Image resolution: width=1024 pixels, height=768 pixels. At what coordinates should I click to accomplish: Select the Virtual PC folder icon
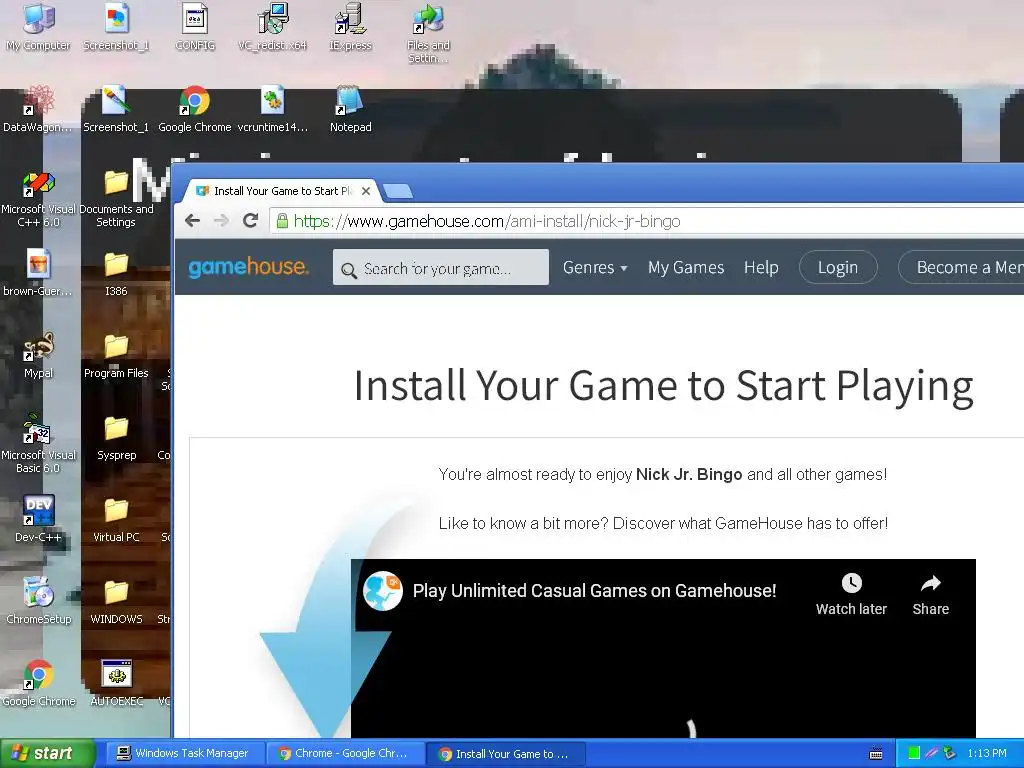(x=116, y=520)
